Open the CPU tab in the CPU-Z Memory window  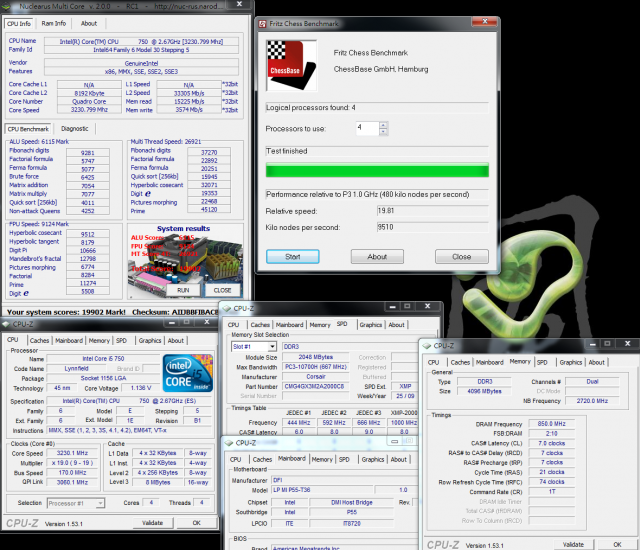point(433,362)
